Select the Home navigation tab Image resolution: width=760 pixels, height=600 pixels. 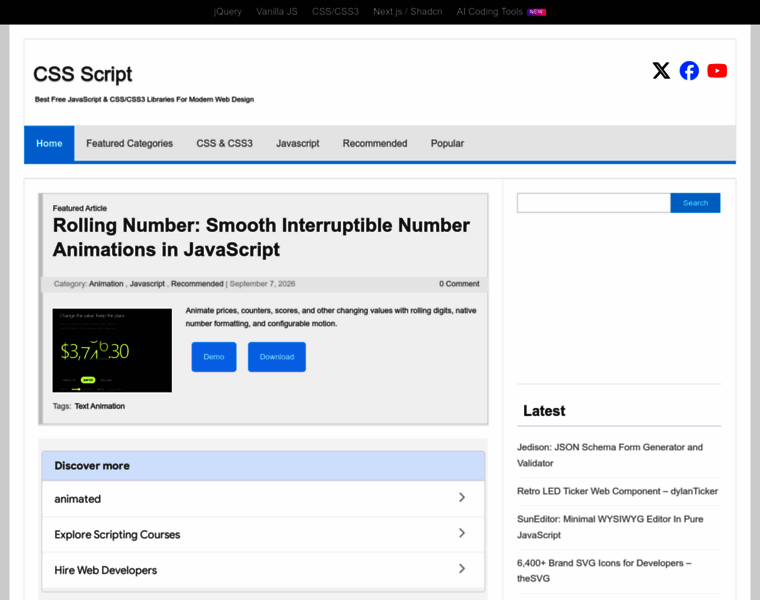[x=49, y=143]
